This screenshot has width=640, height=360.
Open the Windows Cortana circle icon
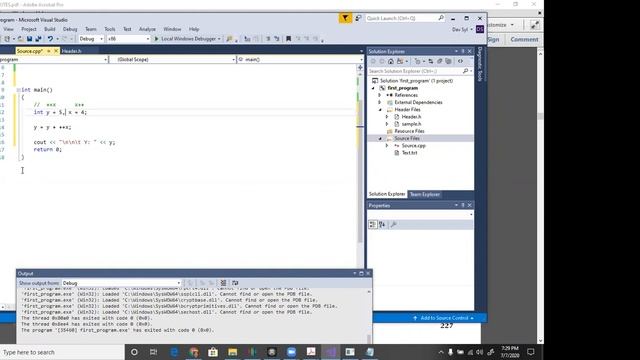coord(134,352)
